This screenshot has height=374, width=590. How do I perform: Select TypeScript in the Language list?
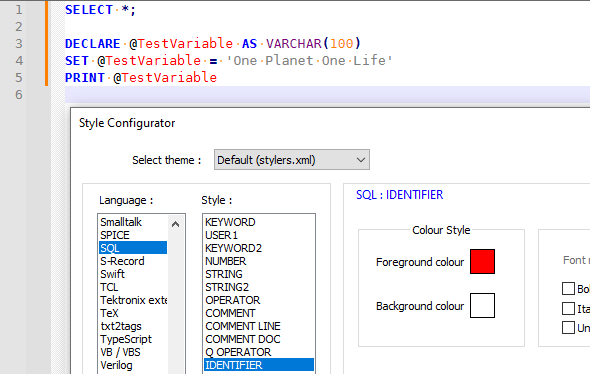(x=132, y=339)
